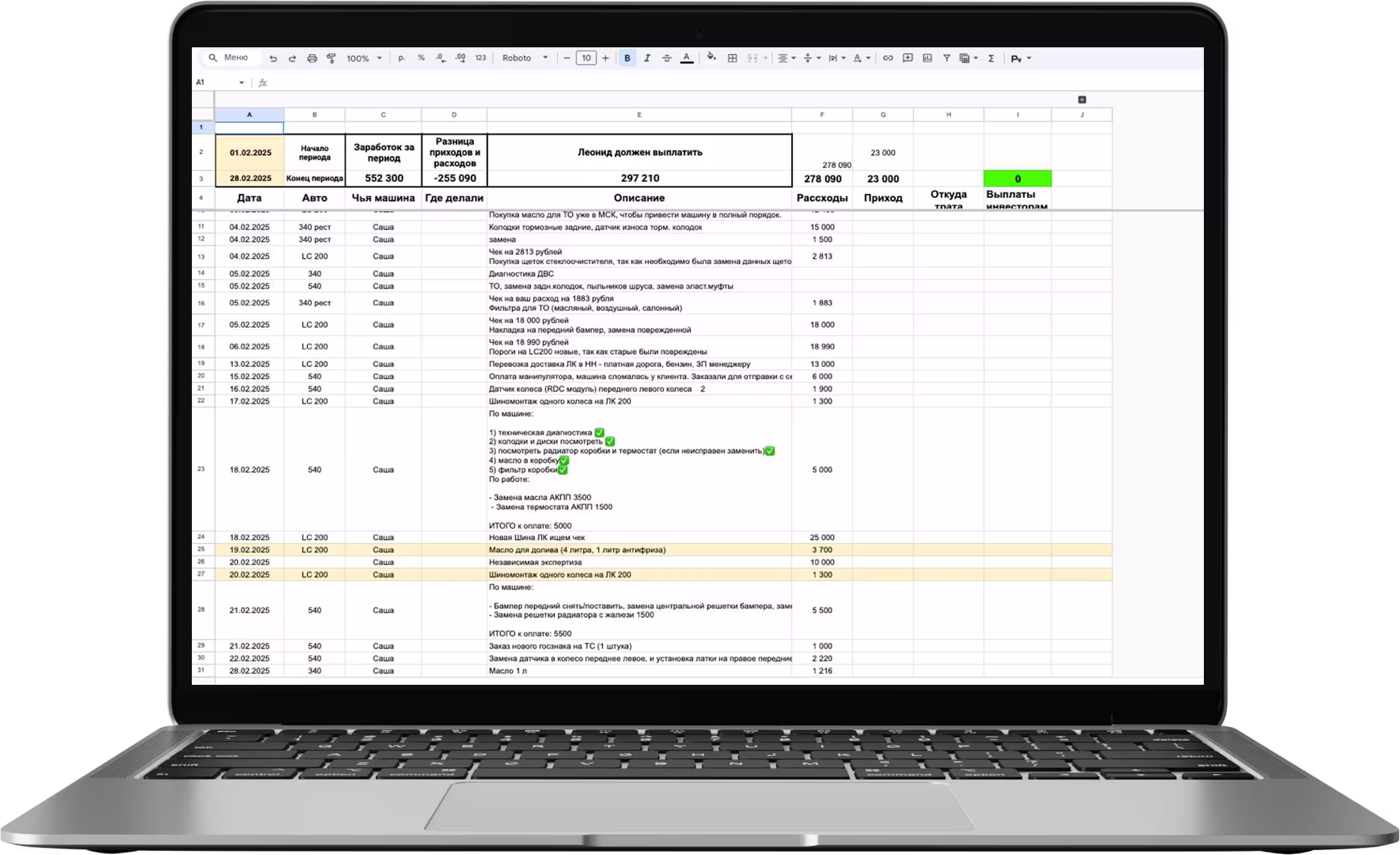
Task: Open the cell fill color picker
Action: 711,57
